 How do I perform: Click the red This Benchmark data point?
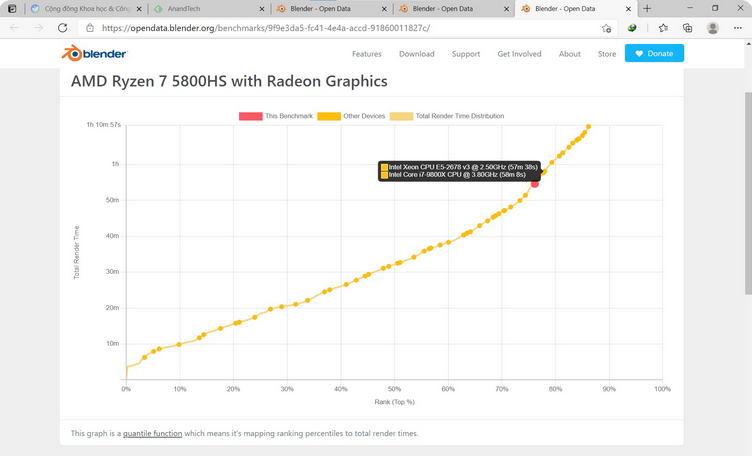click(x=535, y=184)
